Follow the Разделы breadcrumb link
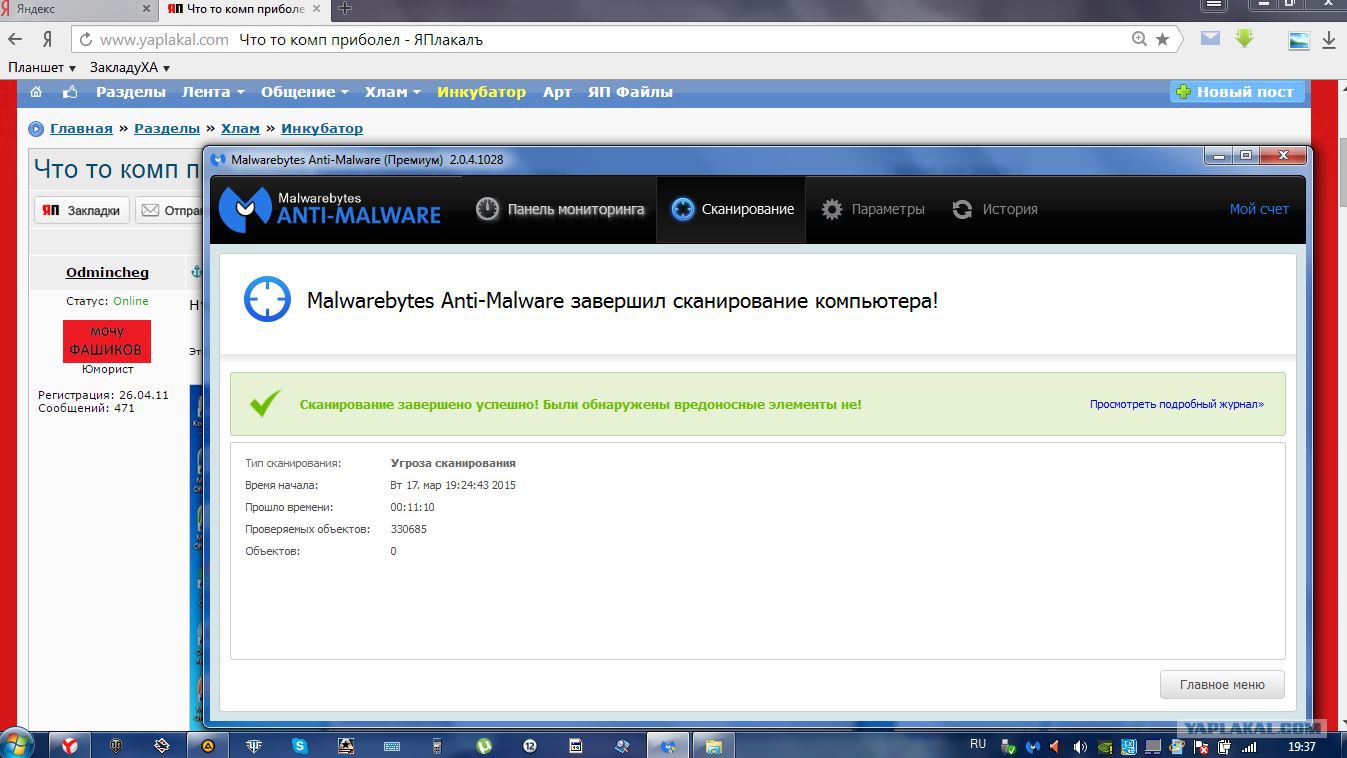The image size is (1347, 758). point(167,128)
